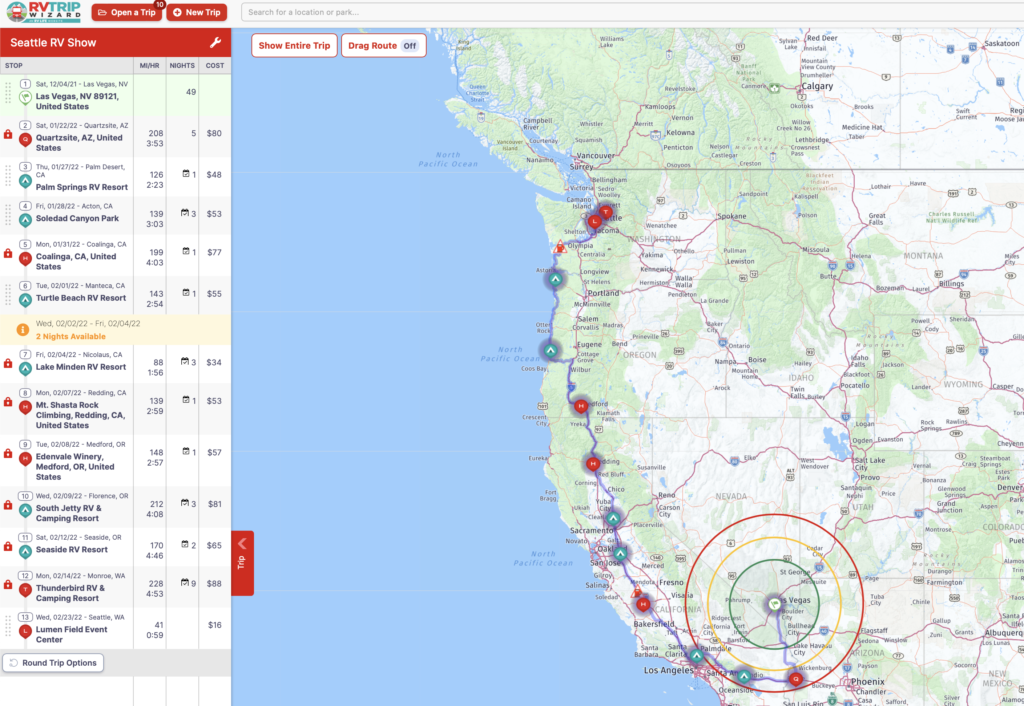Search for a location or park field
The width and height of the screenshot is (1024, 706).
(632, 12)
